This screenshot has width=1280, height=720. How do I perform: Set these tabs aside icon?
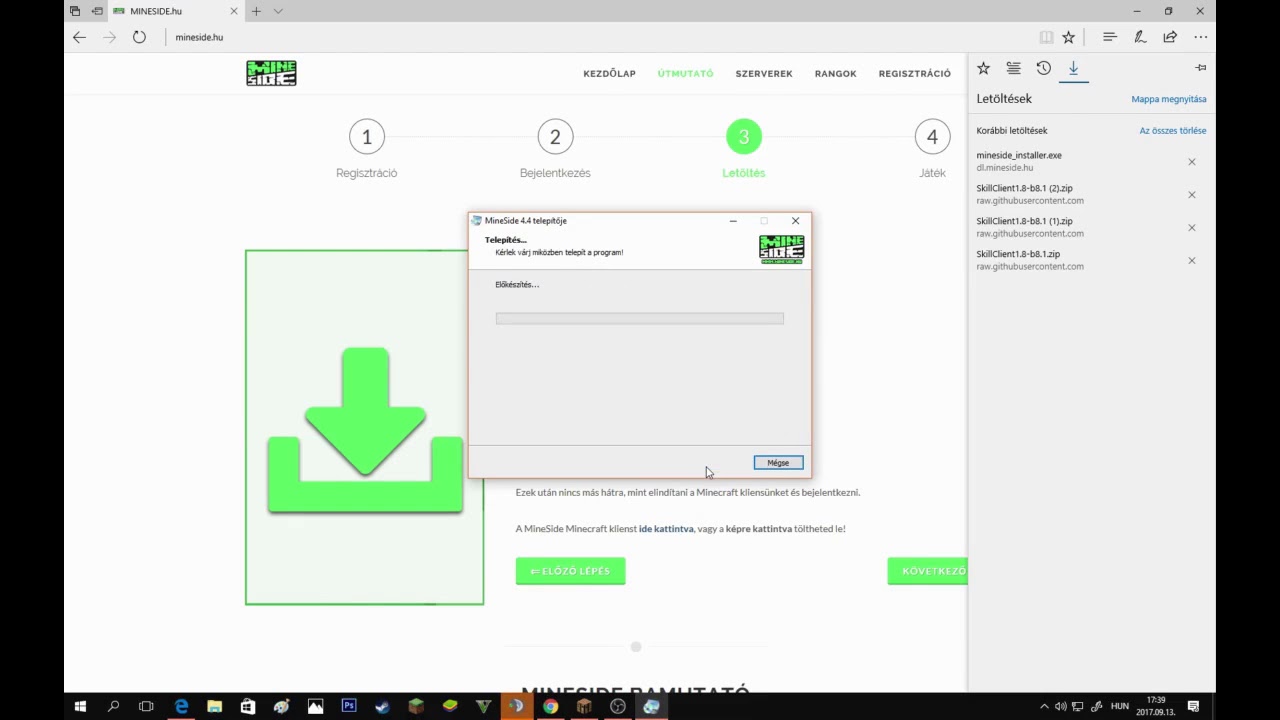click(x=97, y=11)
